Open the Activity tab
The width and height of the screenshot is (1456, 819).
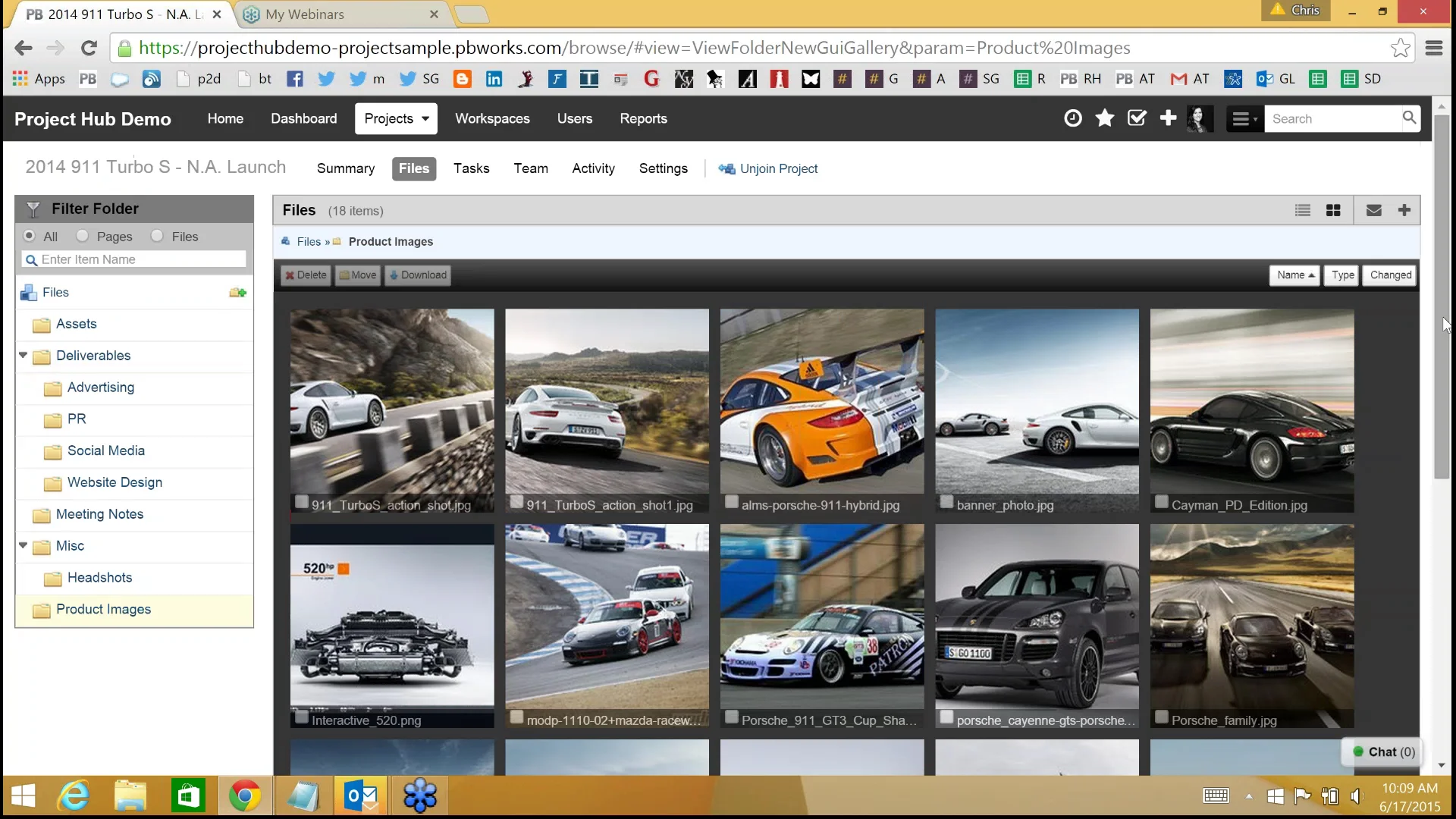click(x=593, y=168)
